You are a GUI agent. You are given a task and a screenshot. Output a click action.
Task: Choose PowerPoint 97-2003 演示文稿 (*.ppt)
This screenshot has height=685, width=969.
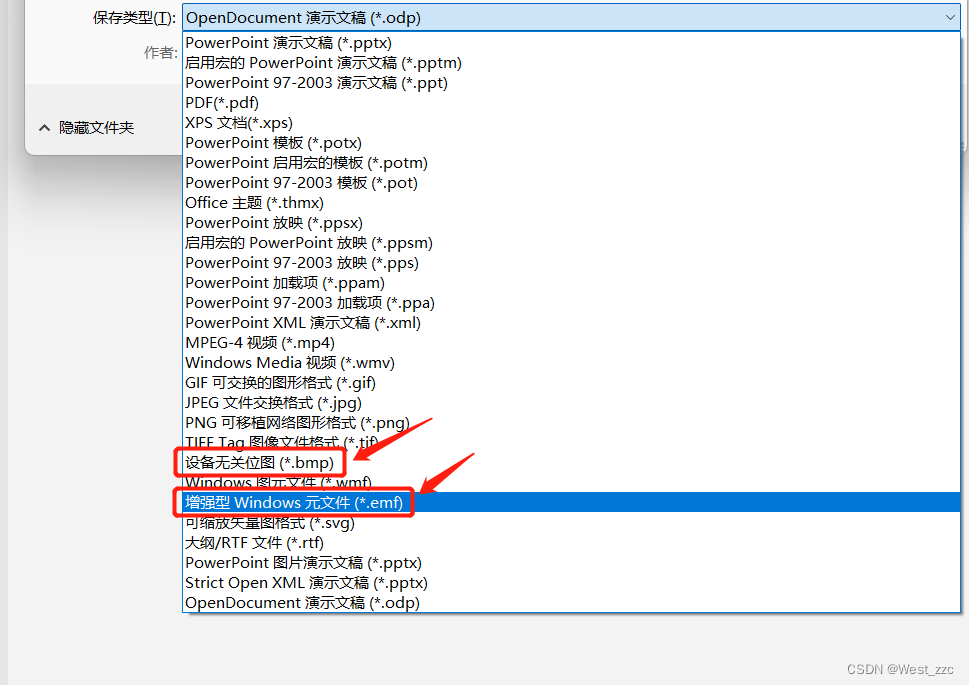[x=571, y=83]
